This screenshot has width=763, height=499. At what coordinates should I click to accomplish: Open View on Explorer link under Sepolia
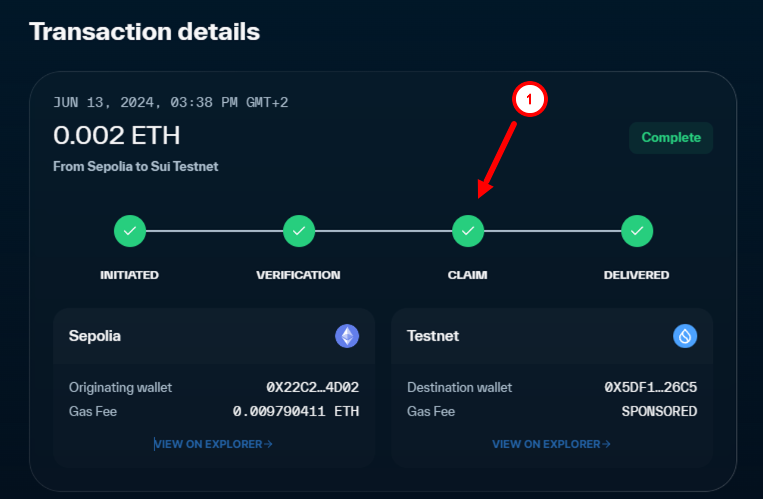click(x=214, y=444)
